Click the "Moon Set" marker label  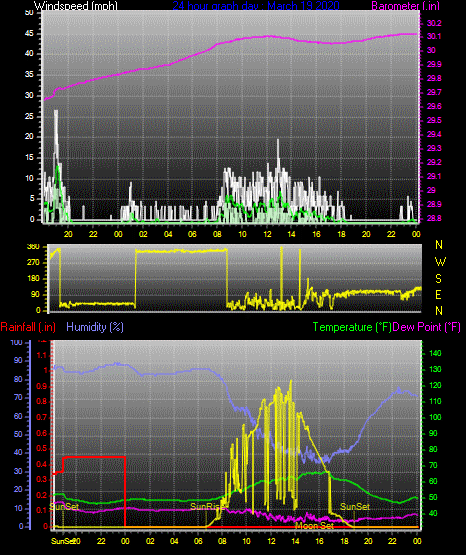click(315, 526)
